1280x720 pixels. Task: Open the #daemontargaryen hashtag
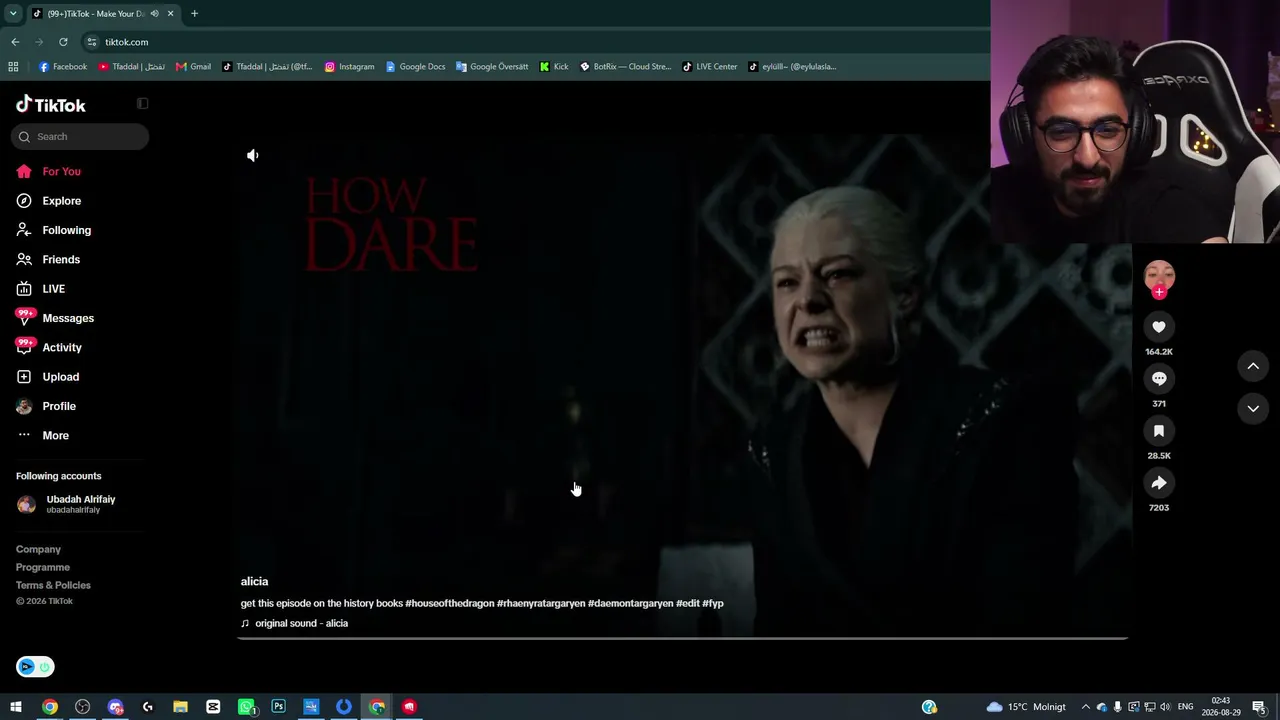coord(631,604)
